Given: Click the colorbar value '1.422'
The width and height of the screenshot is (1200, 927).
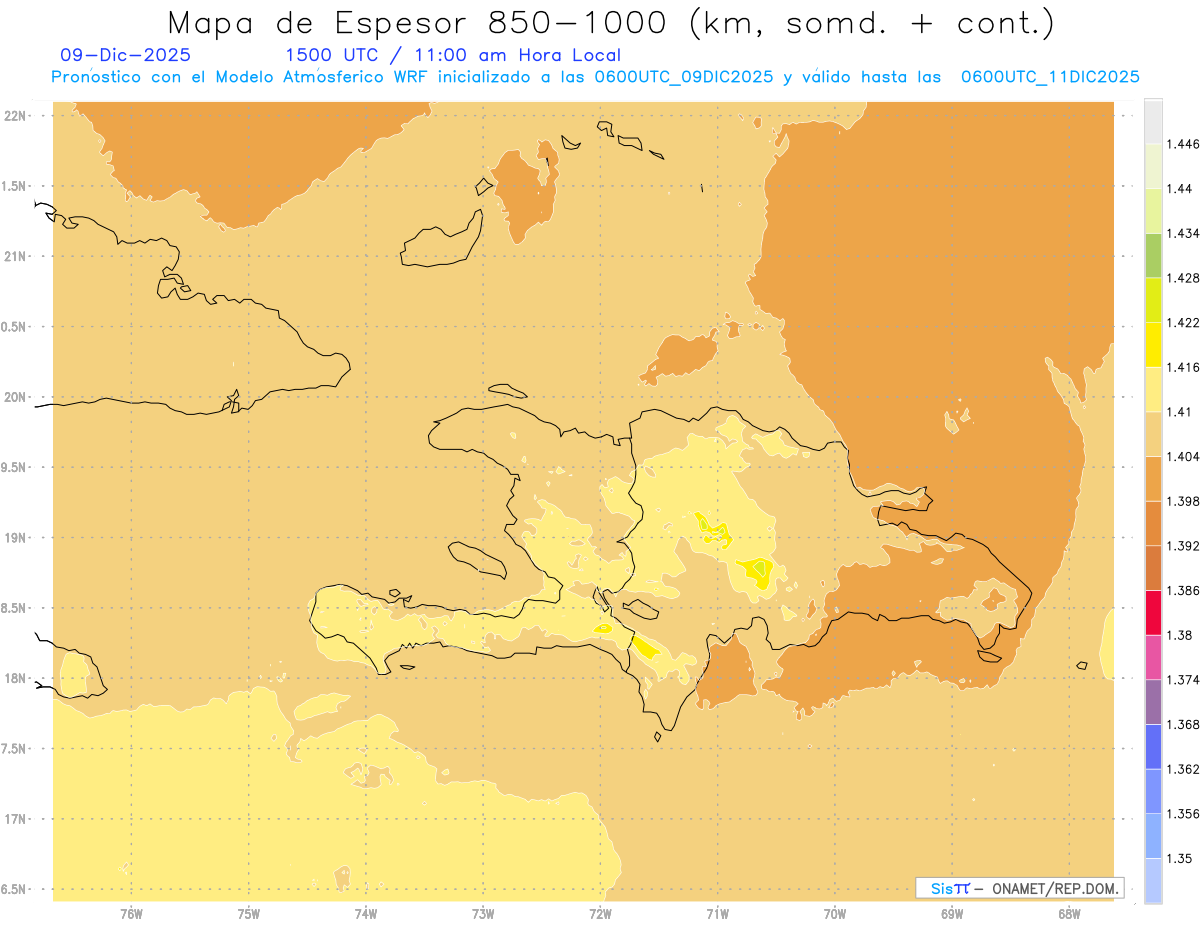Looking at the screenshot, I should coord(1183,322).
